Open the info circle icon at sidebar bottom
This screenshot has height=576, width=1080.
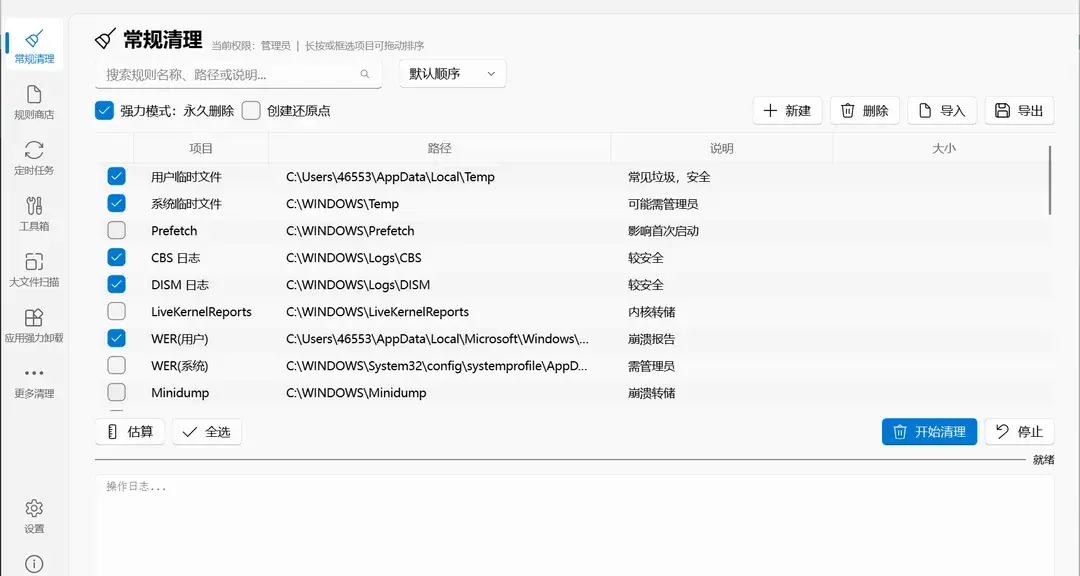click(34, 564)
